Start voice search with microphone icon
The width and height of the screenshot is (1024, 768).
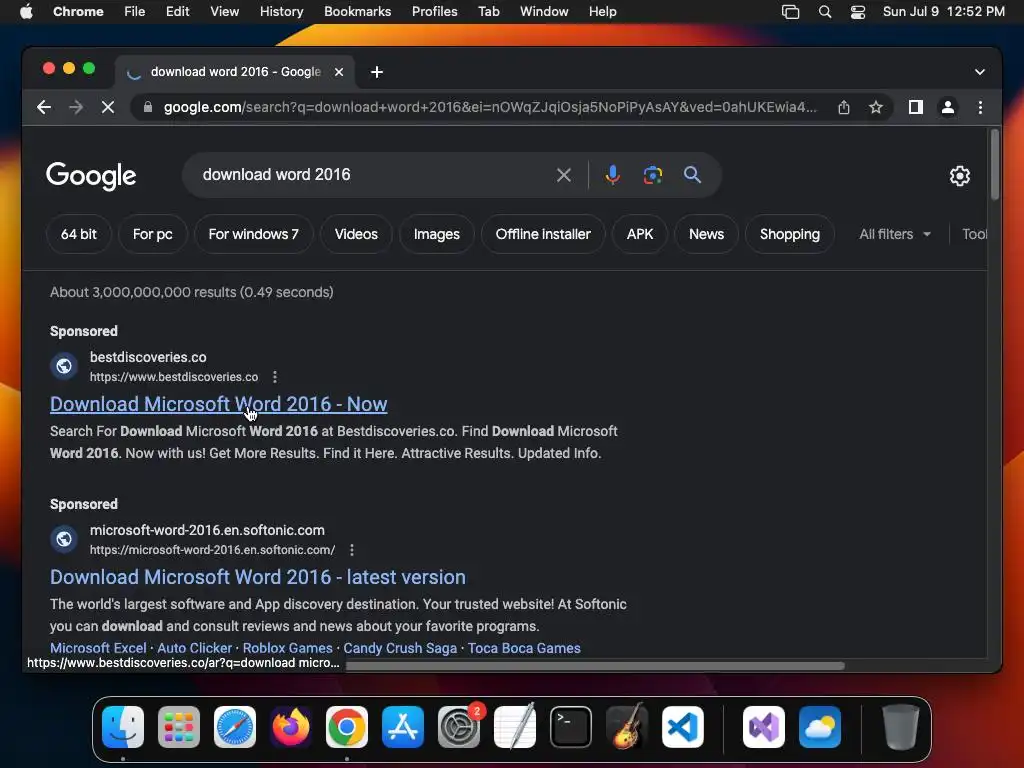click(x=613, y=175)
